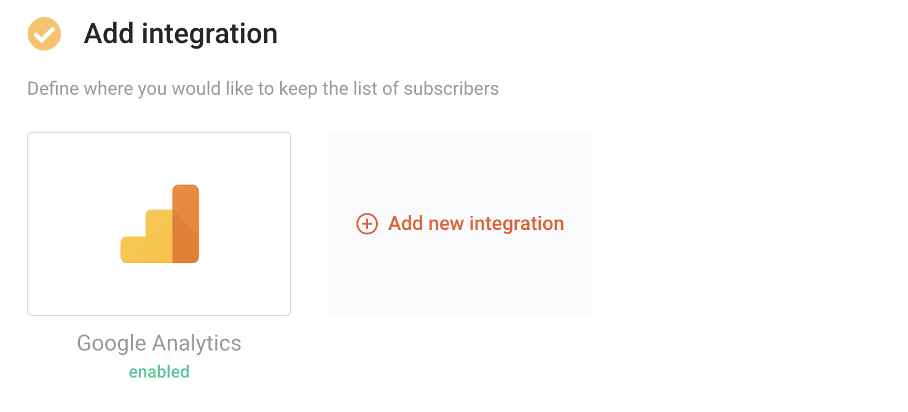Click the word subscribers in description
This screenshot has width=908, height=412.
[451, 89]
